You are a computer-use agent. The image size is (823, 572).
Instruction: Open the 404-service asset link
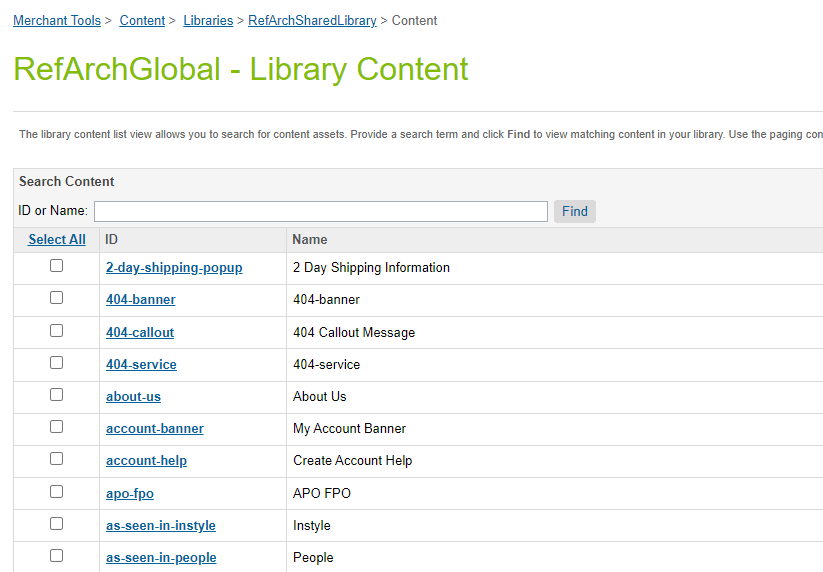[141, 365]
